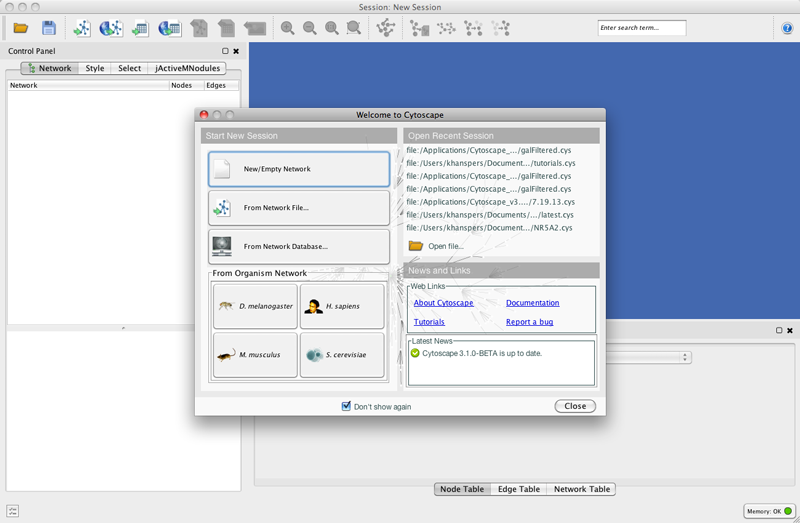Switch to the Style tab
This screenshot has height=523, width=800.
click(94, 68)
